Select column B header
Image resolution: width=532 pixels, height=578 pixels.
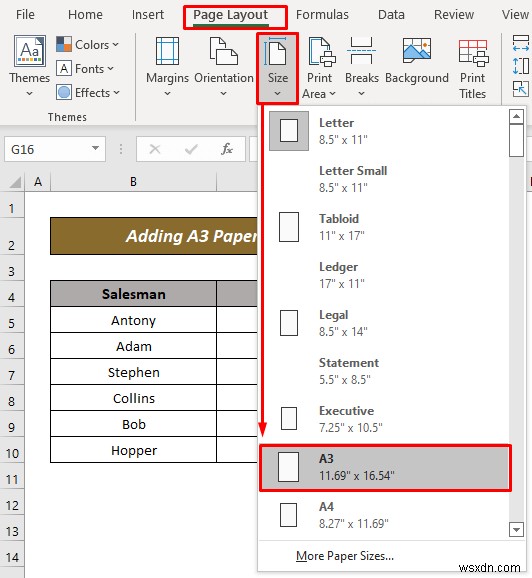click(133, 182)
